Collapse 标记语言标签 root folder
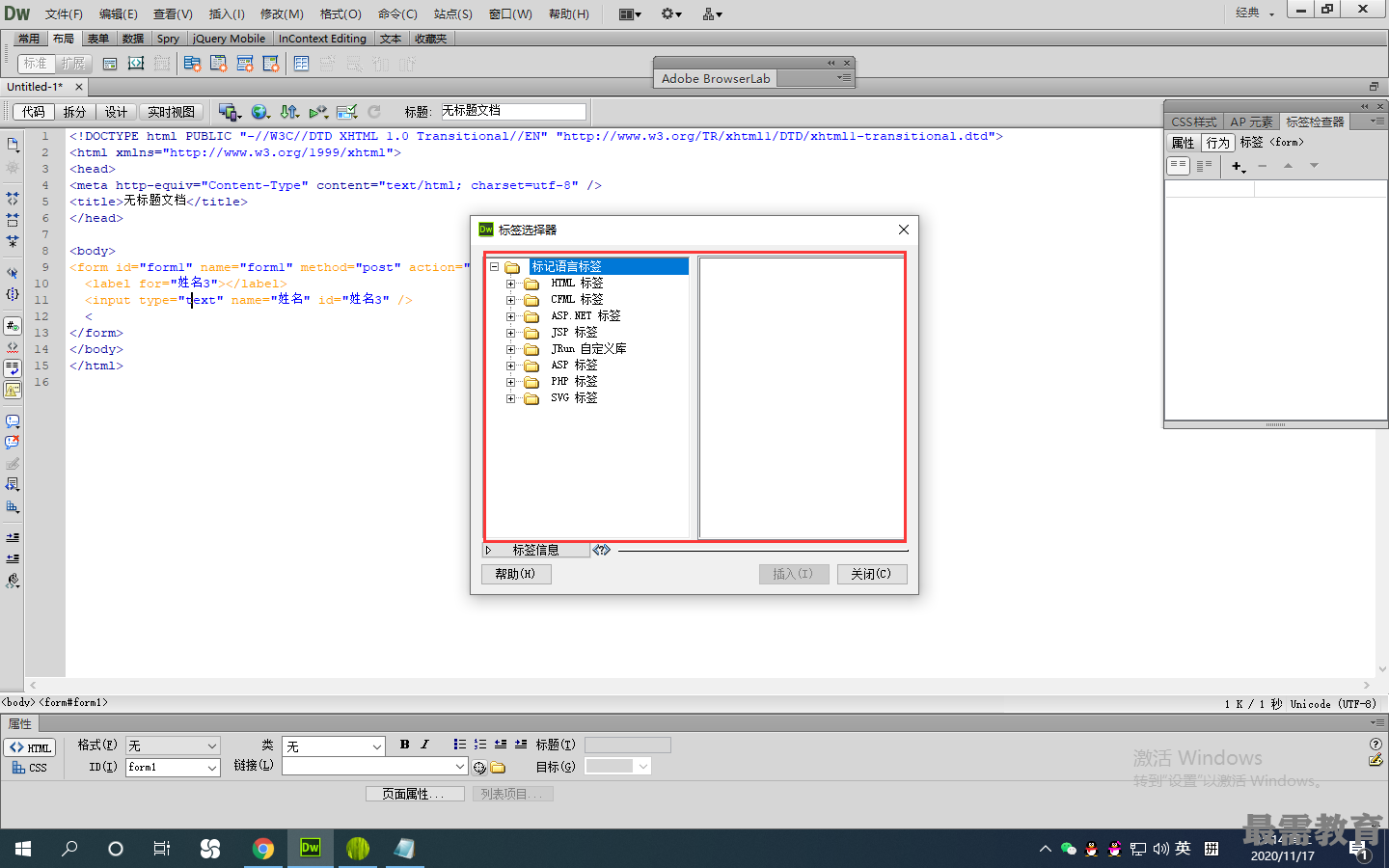 coord(494,267)
